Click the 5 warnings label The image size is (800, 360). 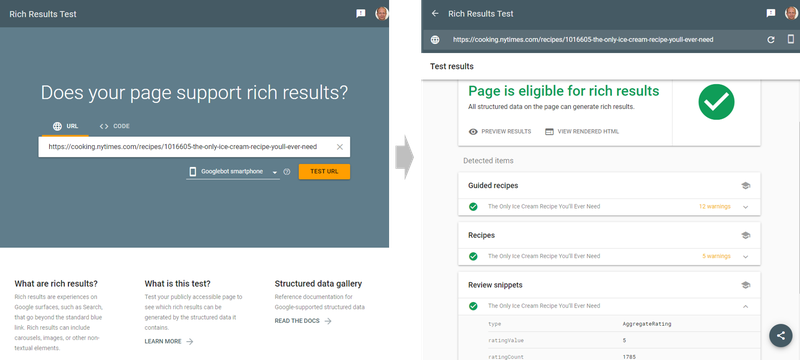point(716,256)
